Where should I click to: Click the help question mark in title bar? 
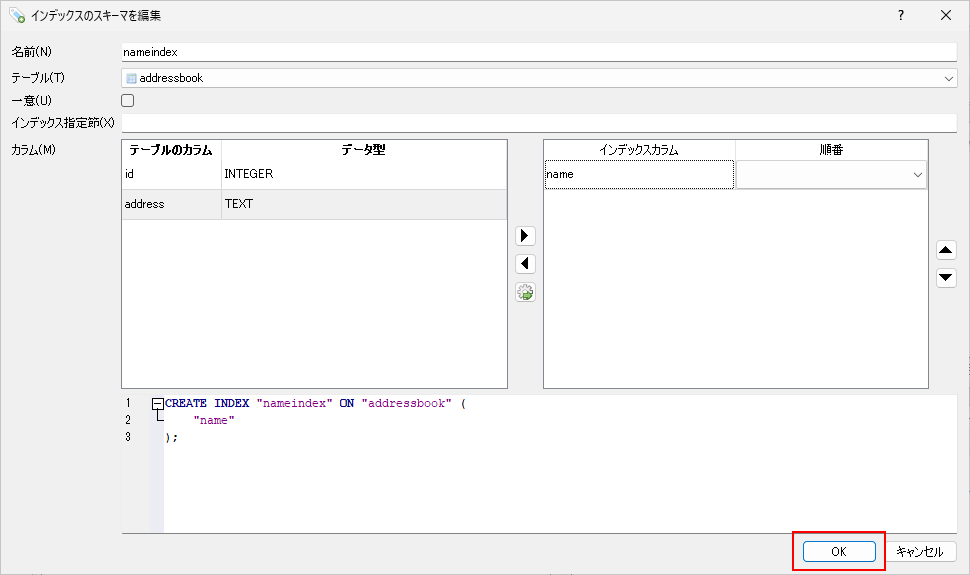click(x=901, y=15)
